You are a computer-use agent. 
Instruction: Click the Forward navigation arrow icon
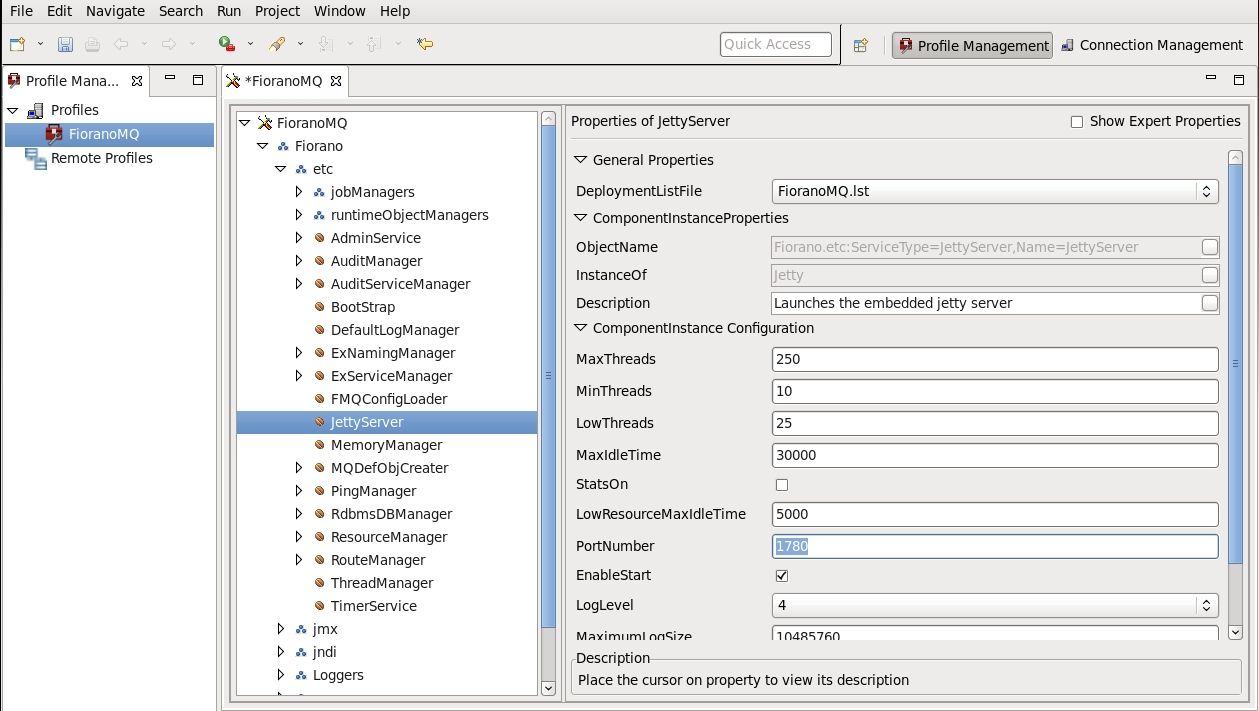[x=168, y=44]
